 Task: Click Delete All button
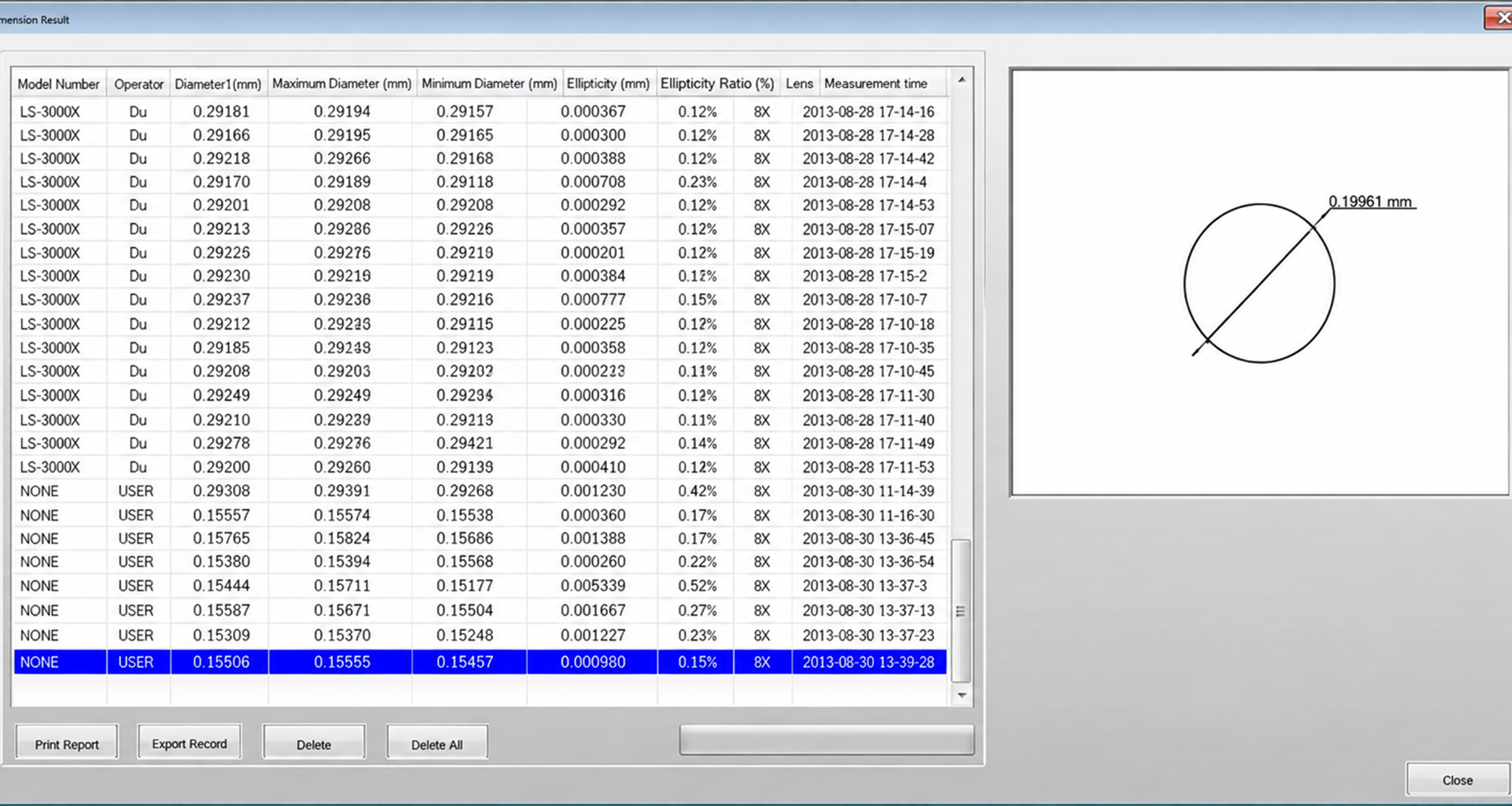click(437, 743)
